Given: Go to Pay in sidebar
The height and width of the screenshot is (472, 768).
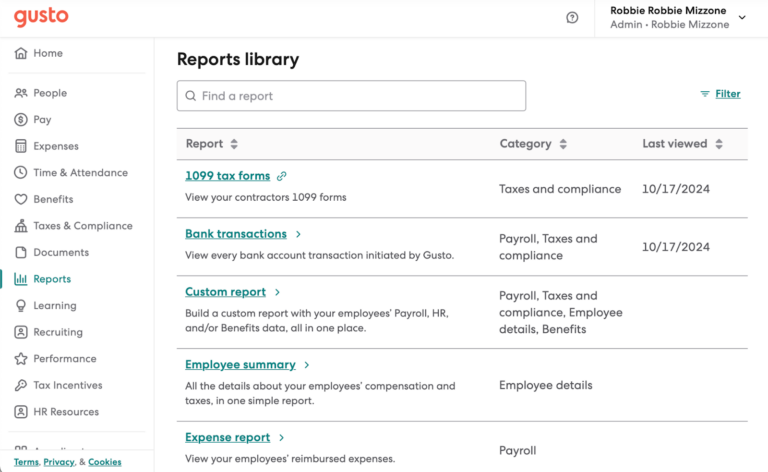Looking at the screenshot, I should 42,119.
